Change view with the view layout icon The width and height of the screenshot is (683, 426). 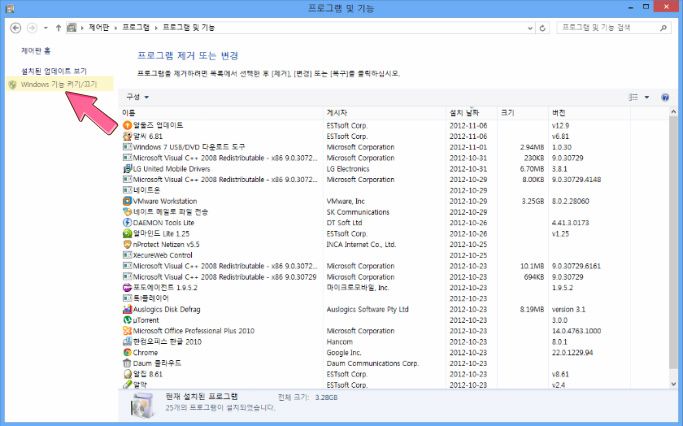634,97
